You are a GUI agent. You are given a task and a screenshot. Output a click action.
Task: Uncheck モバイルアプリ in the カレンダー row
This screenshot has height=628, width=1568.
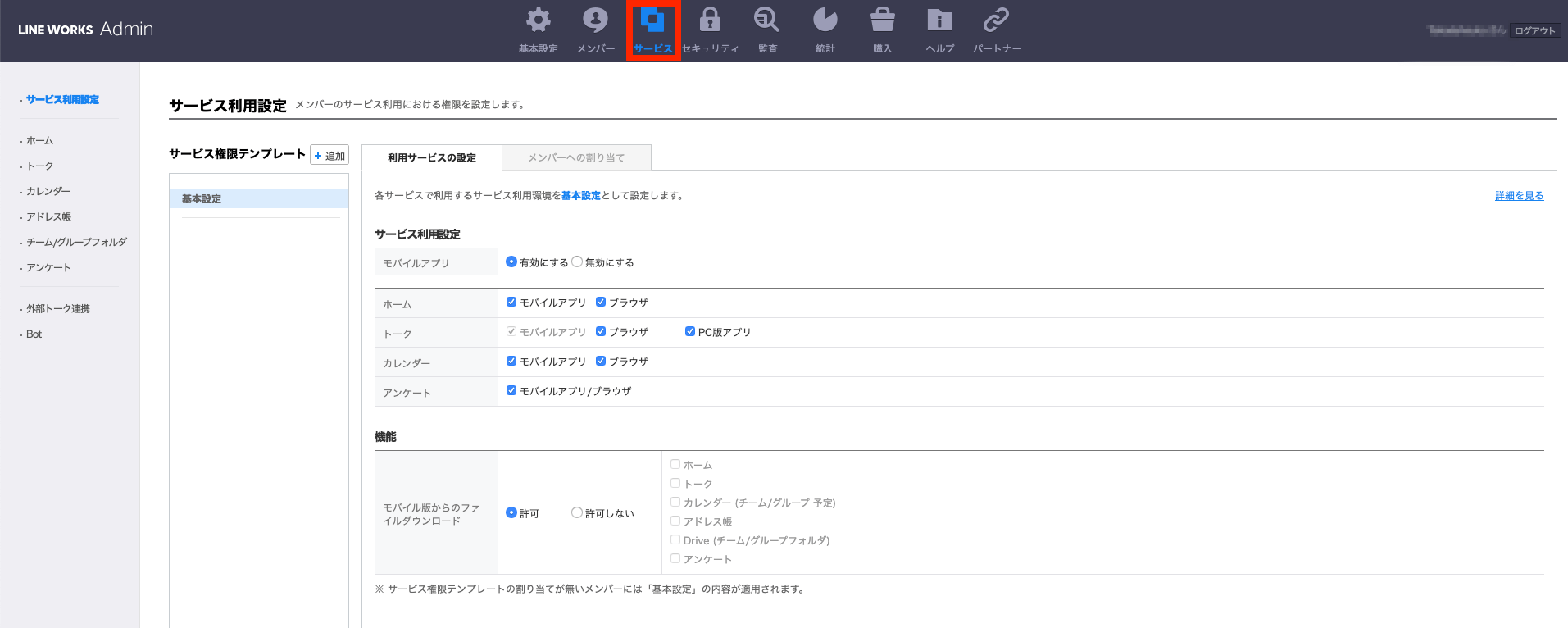511,362
